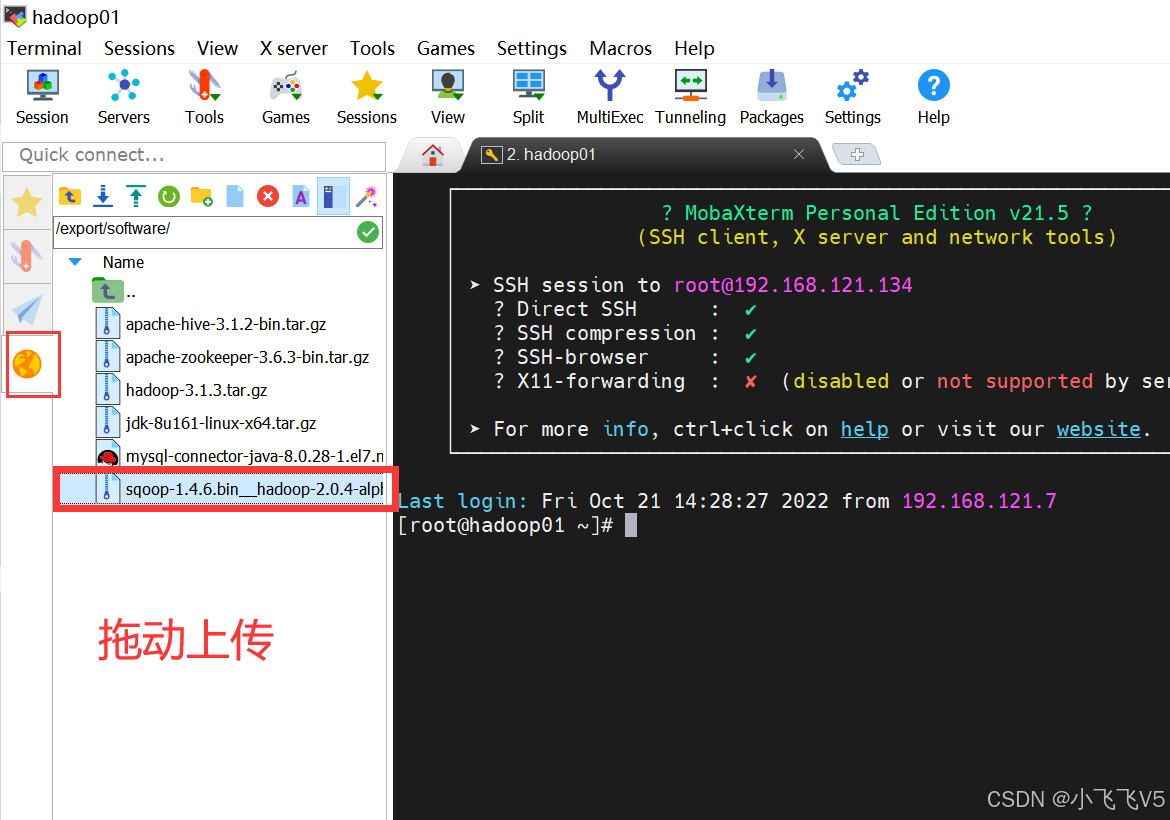Select the Split toolbar icon

[528, 98]
